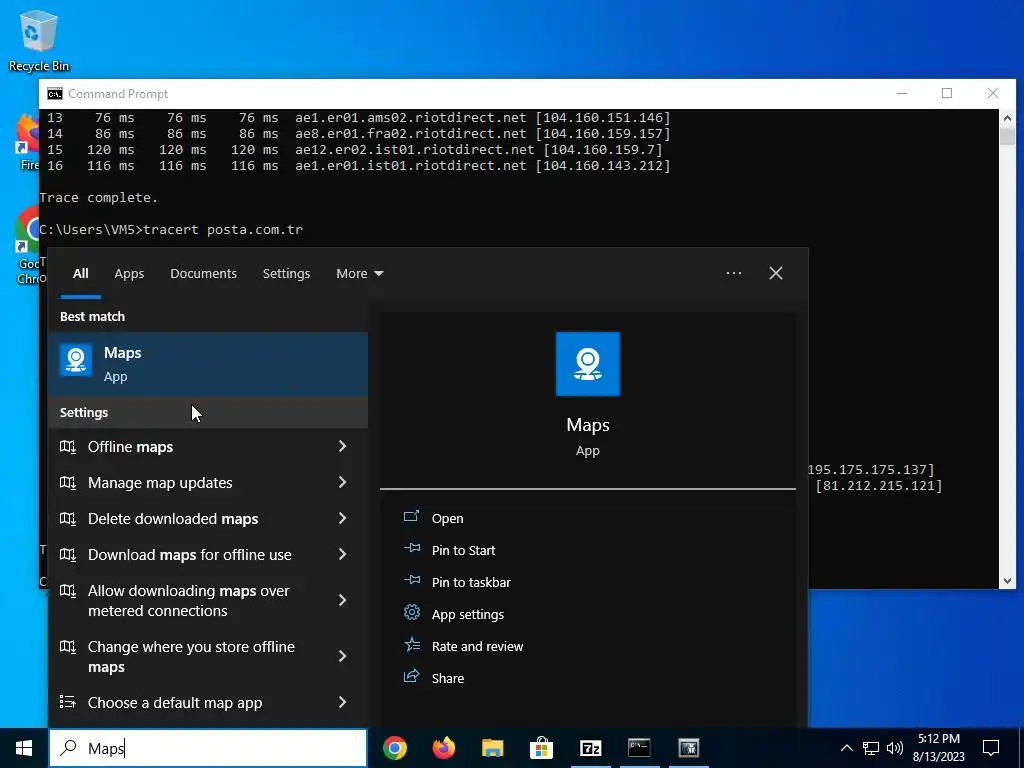Open App settings for Maps
This screenshot has width=1024, height=768.
point(468,614)
